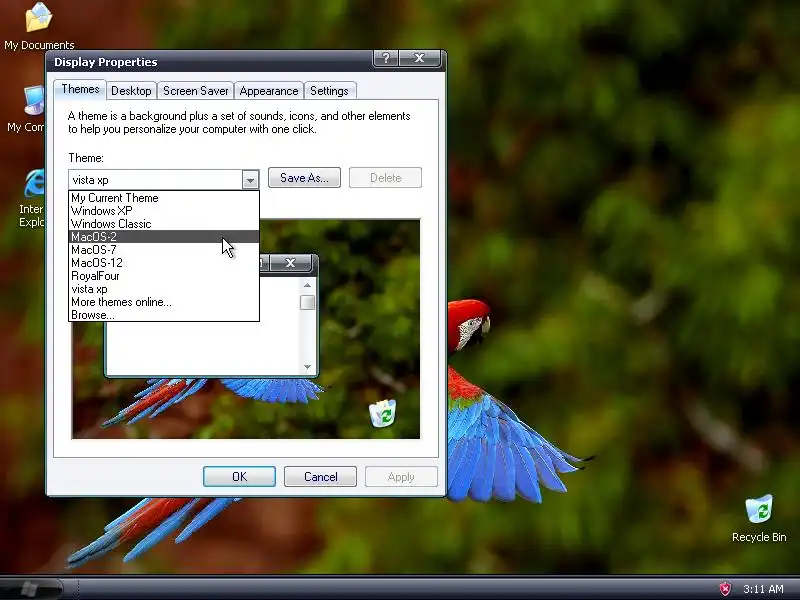Click the sample window close X in preview
The width and height of the screenshot is (800, 600).
pos(290,263)
